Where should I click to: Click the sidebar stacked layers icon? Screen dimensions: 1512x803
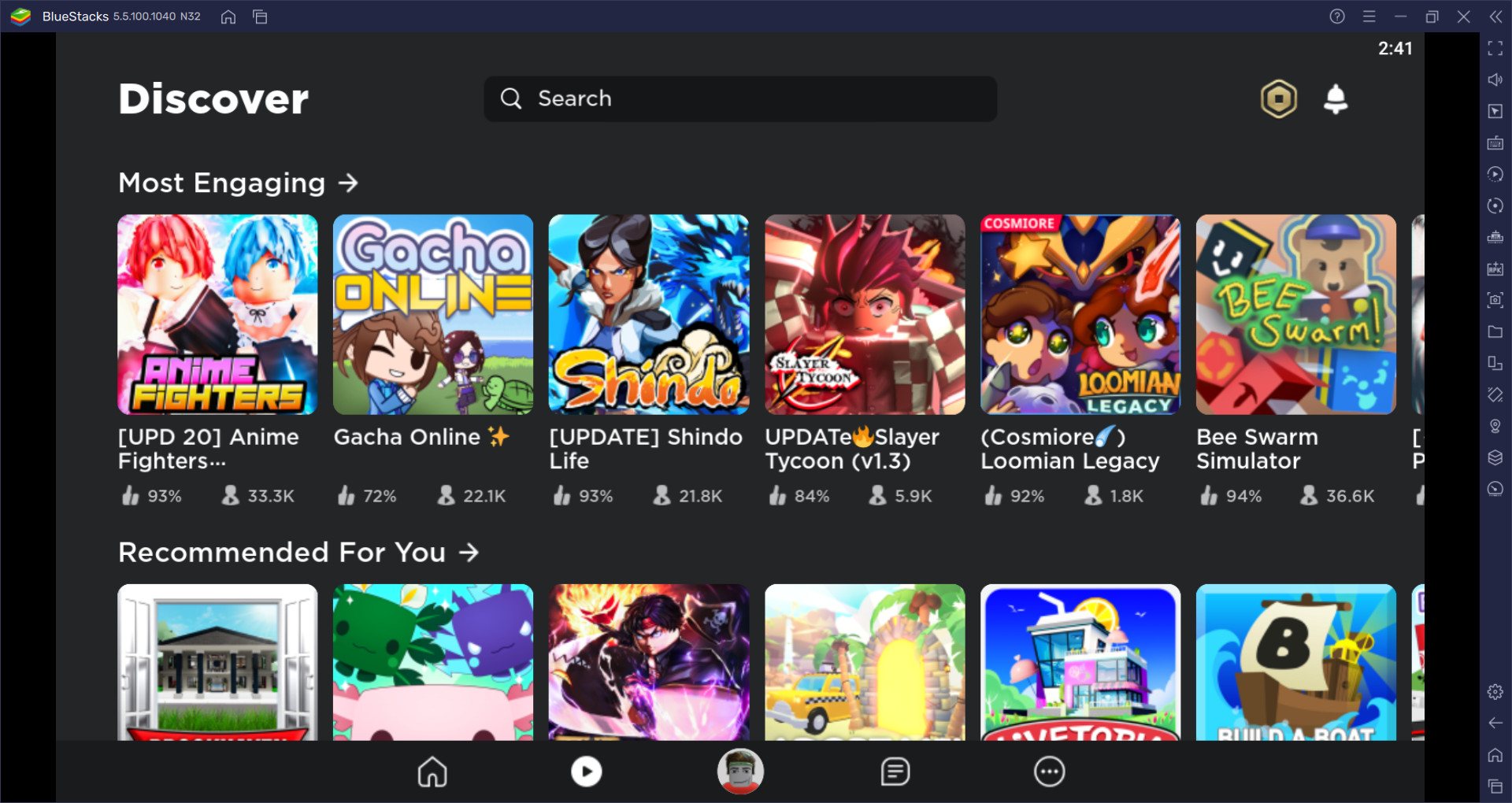1495,457
